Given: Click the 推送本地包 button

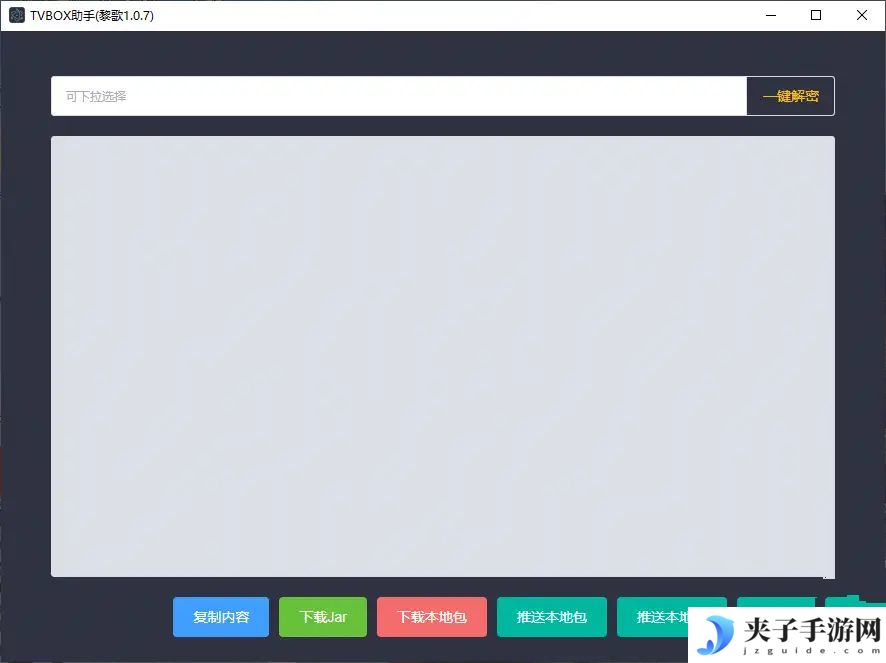Looking at the screenshot, I should [x=552, y=617].
